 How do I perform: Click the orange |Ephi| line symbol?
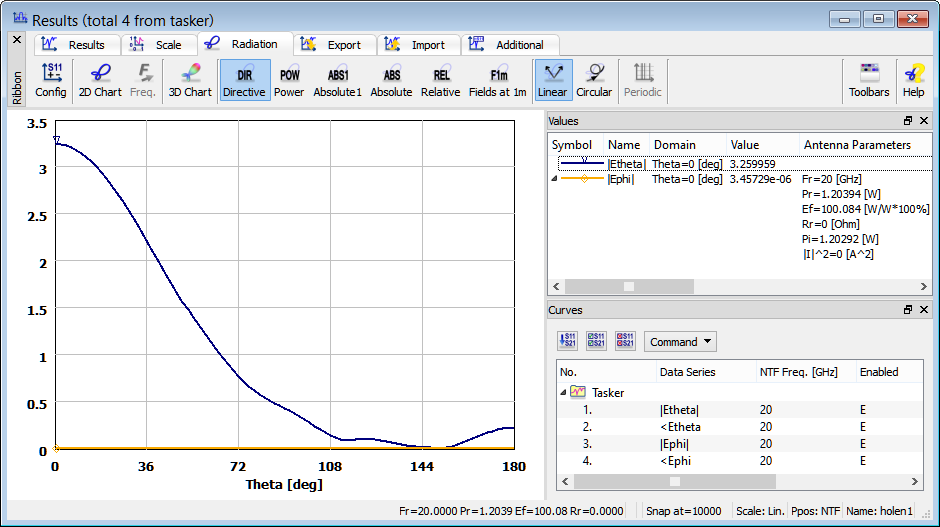(582, 179)
